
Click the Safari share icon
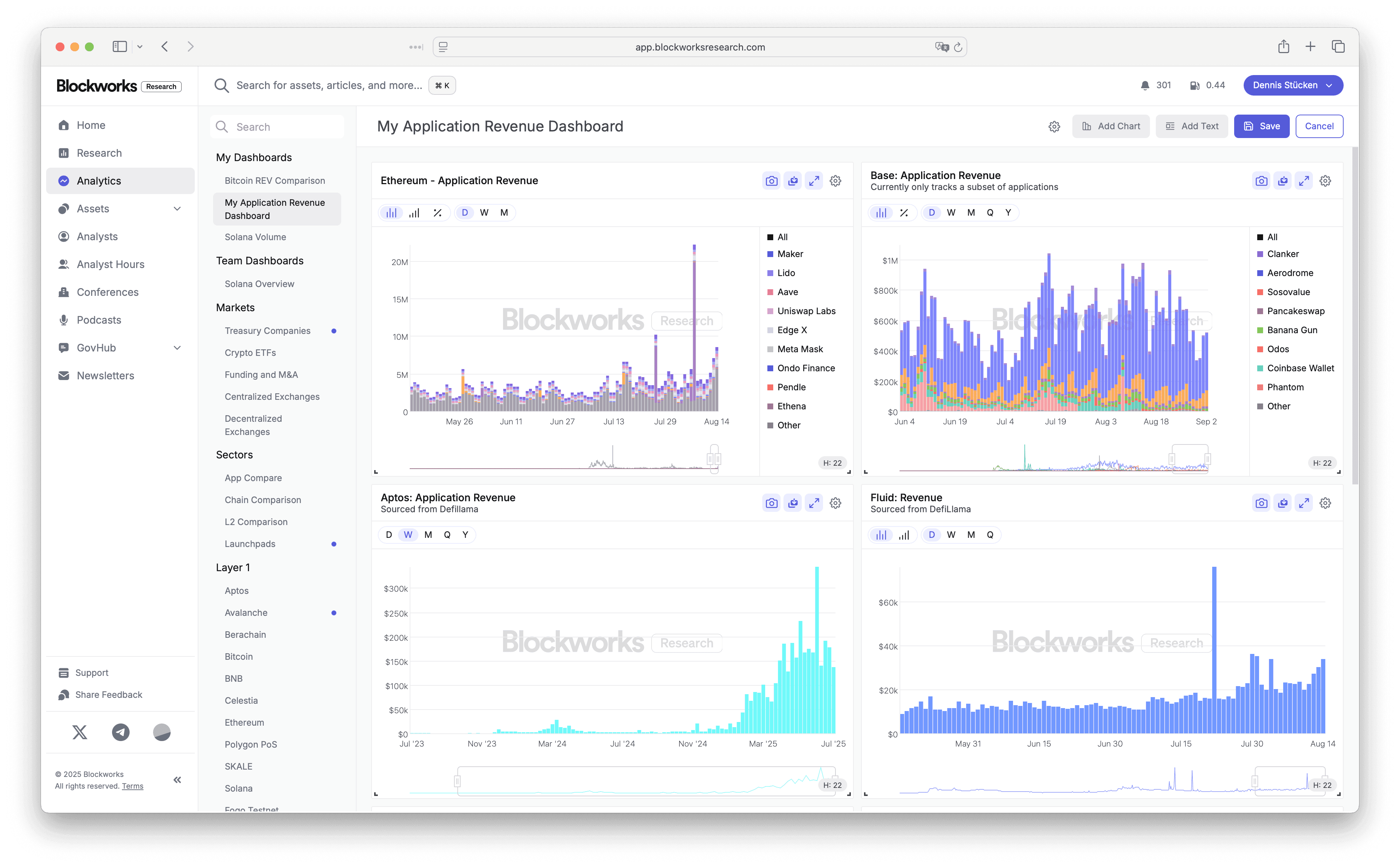[x=1283, y=46]
